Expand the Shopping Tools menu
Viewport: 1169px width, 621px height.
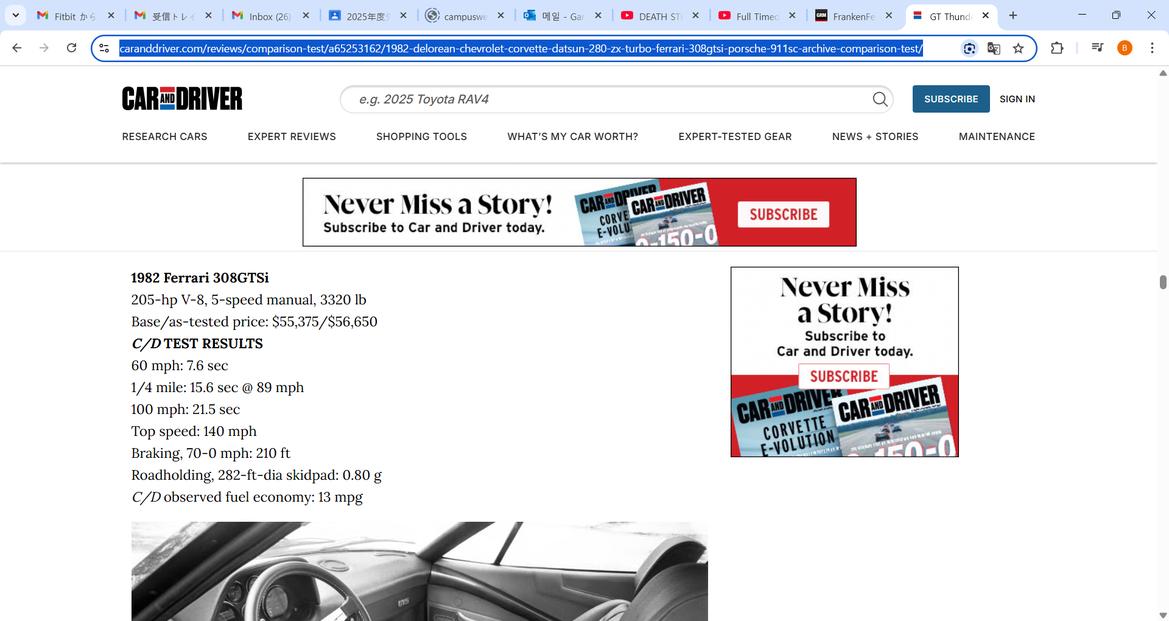tap(421, 136)
